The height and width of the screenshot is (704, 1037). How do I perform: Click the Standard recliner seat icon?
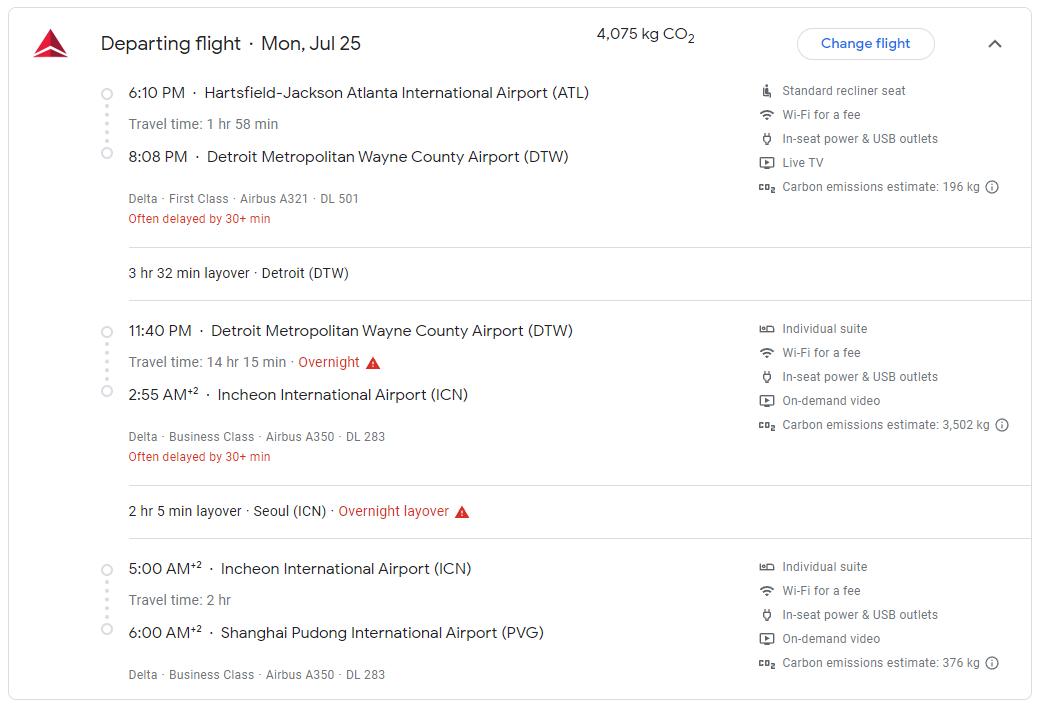point(767,91)
